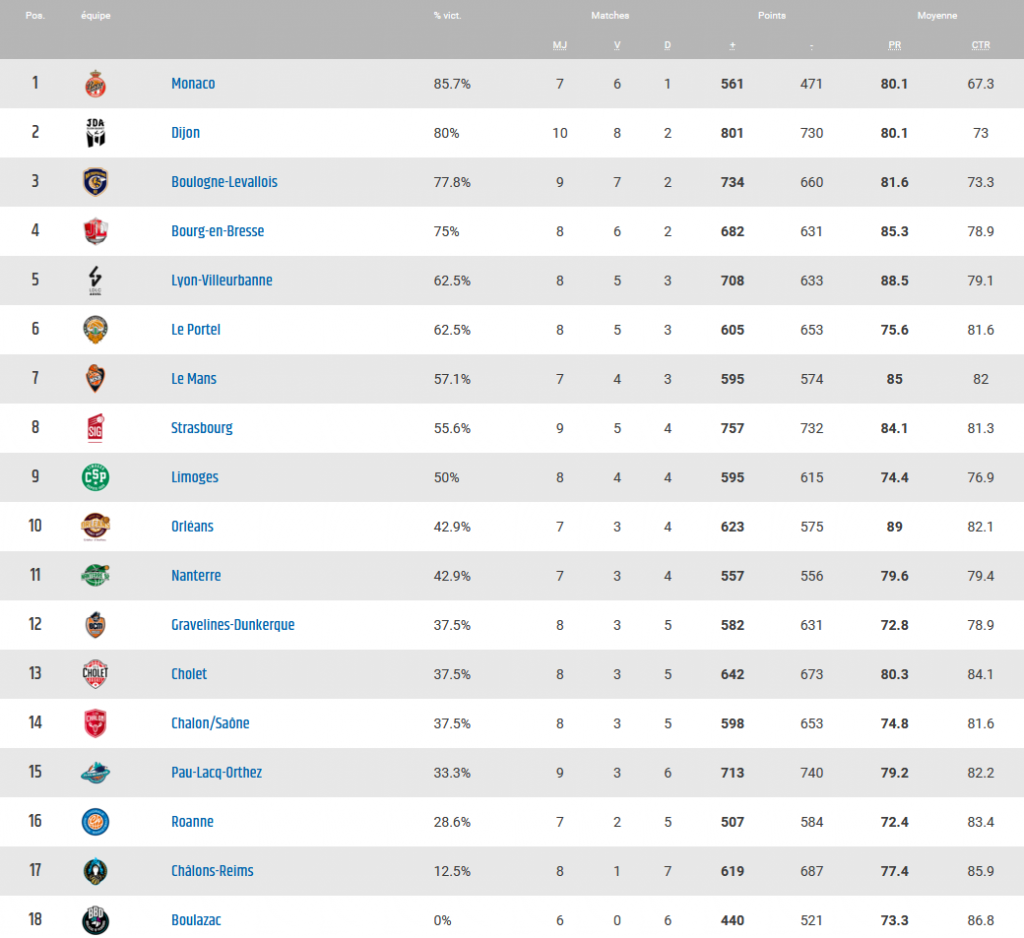
Task: Open the Nanterre team link
Action: click(x=196, y=575)
